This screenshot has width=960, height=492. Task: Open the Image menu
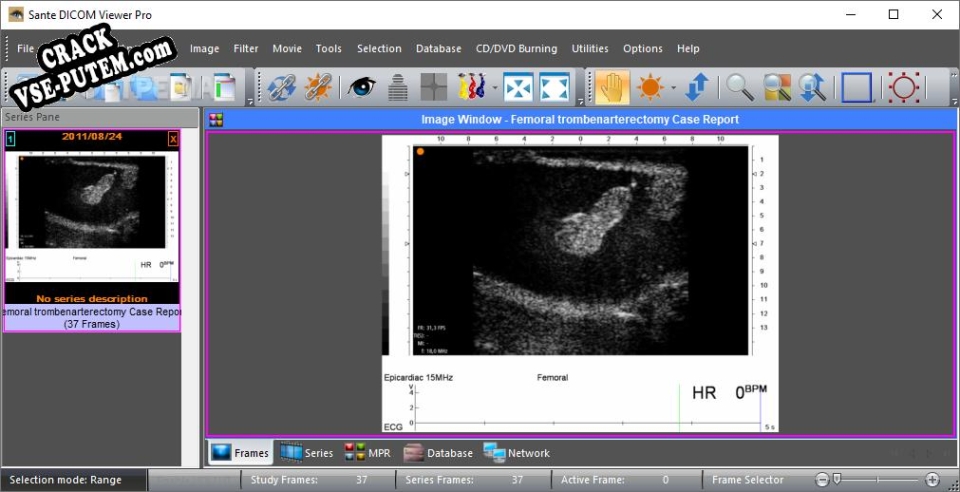click(x=204, y=48)
